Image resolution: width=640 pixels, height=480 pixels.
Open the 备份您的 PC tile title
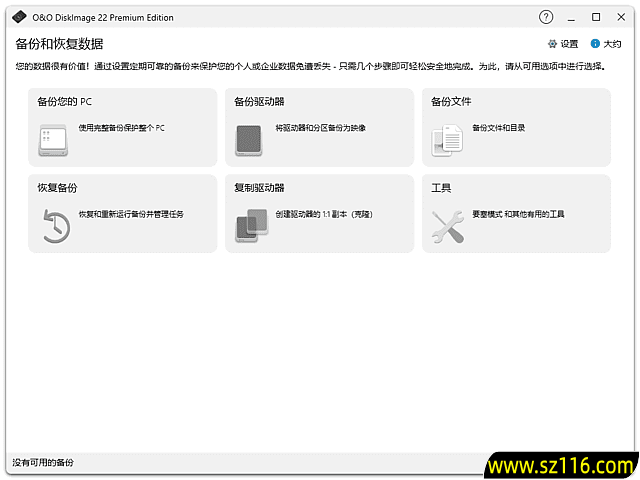click(65, 102)
